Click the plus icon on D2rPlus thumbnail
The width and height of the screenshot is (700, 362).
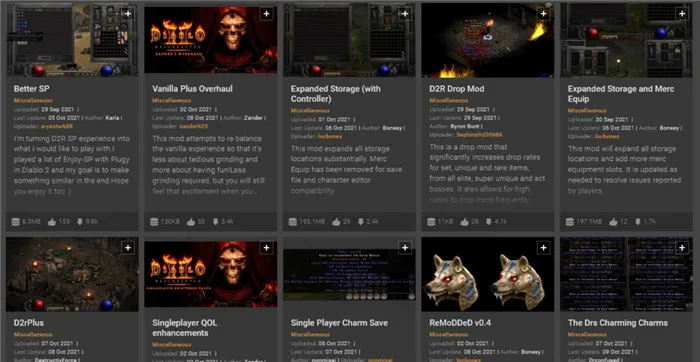(128, 248)
